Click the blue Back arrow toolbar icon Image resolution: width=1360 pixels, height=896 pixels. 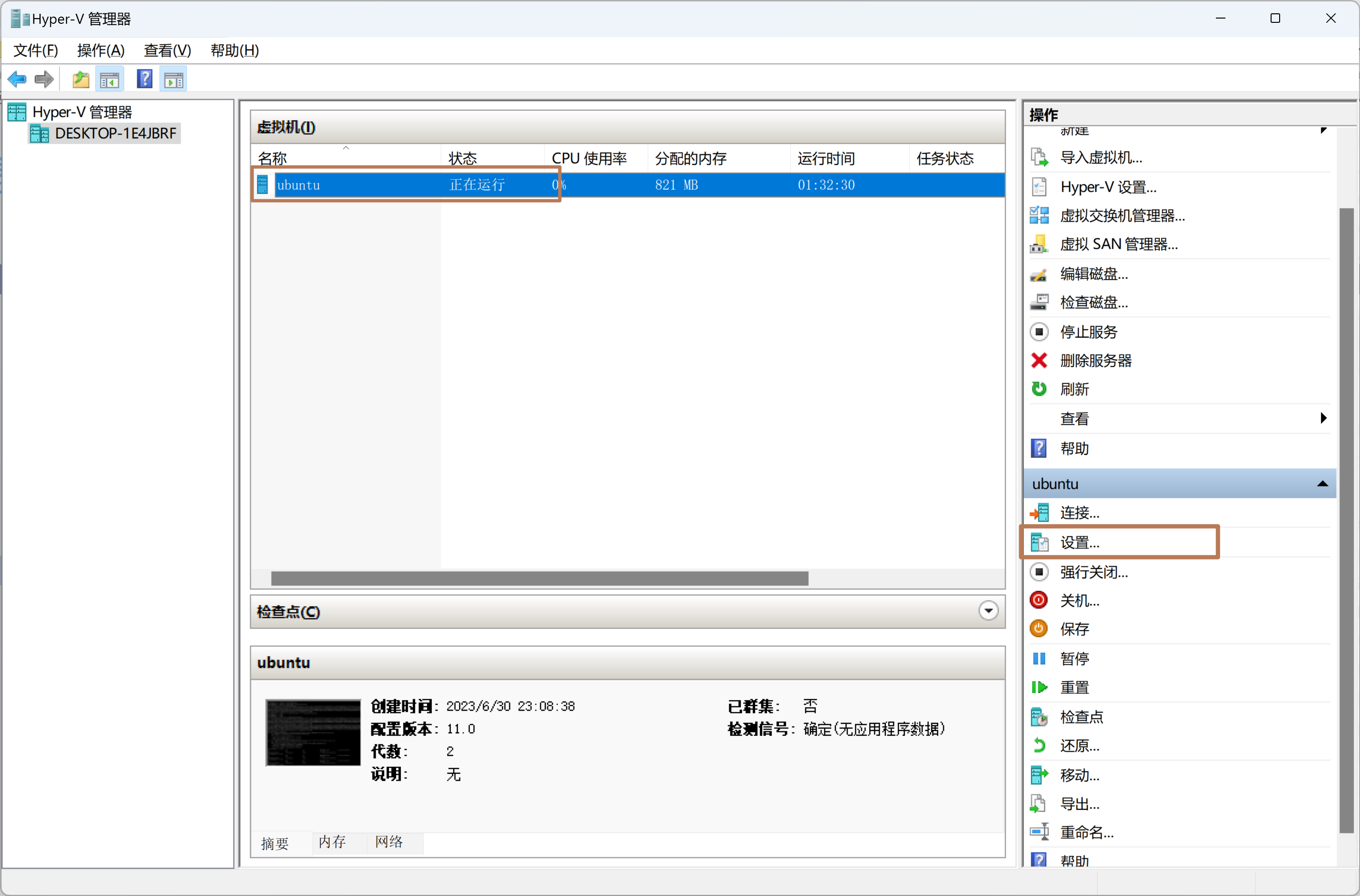coord(17,79)
